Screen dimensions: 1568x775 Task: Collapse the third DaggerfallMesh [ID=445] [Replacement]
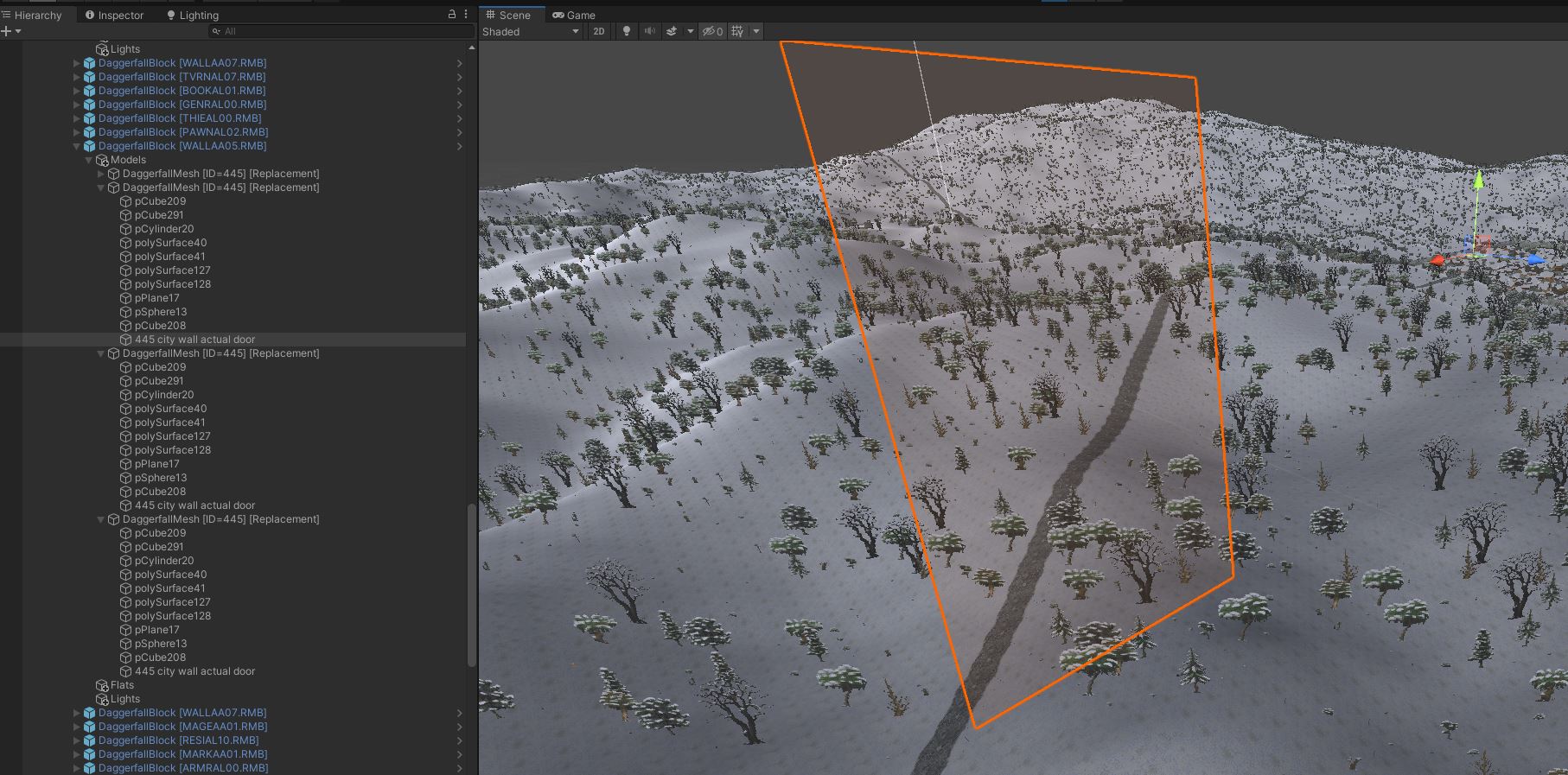[100, 353]
